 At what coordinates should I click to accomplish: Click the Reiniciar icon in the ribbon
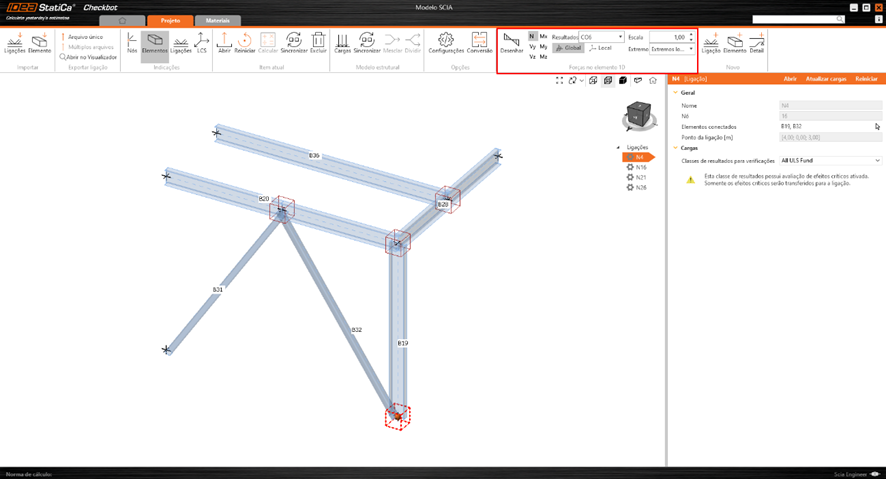pos(244,42)
